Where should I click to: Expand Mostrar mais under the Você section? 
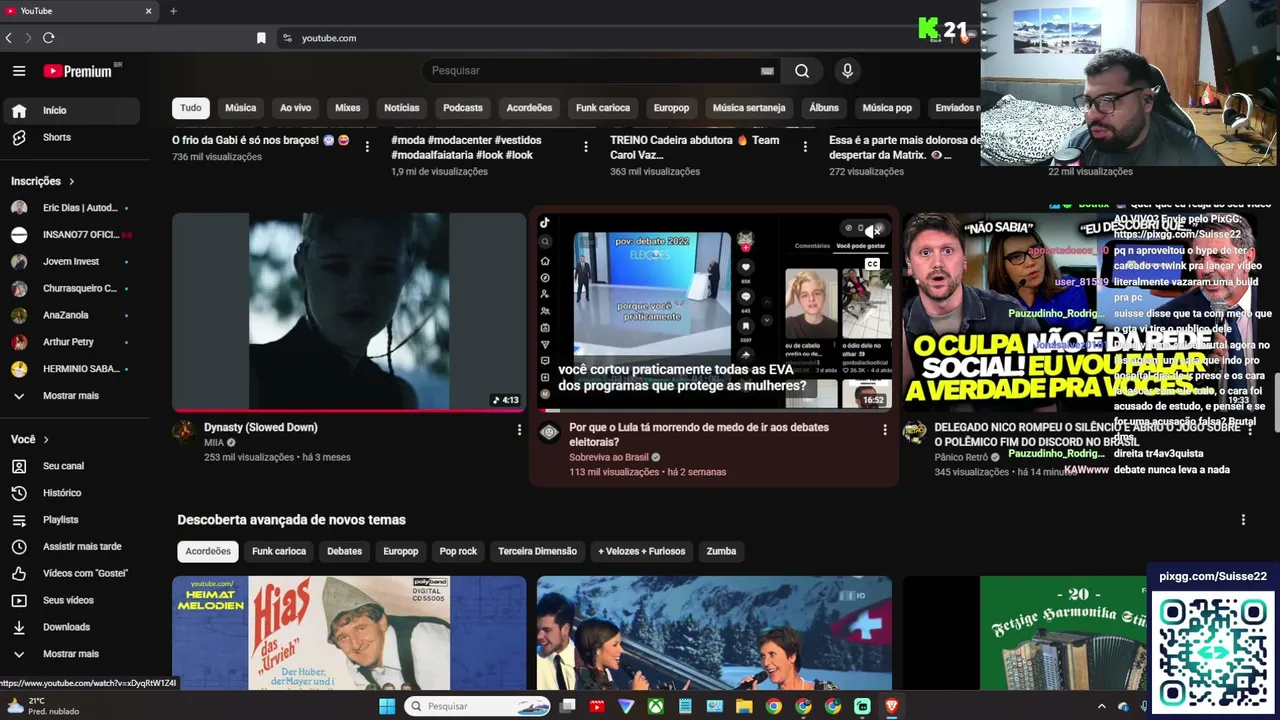70,654
